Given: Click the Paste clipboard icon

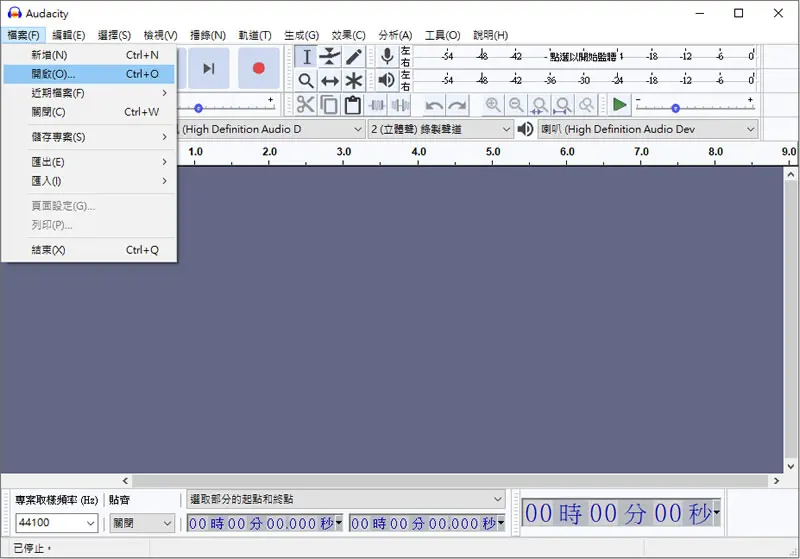Looking at the screenshot, I should pyautogui.click(x=353, y=105).
